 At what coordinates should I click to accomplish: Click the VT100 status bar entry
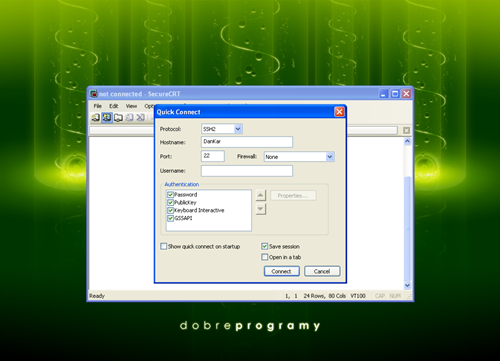click(x=358, y=296)
